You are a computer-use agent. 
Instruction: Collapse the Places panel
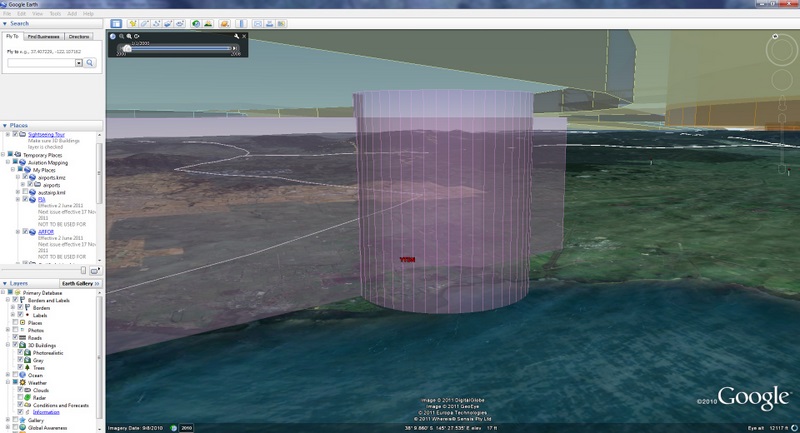5,125
